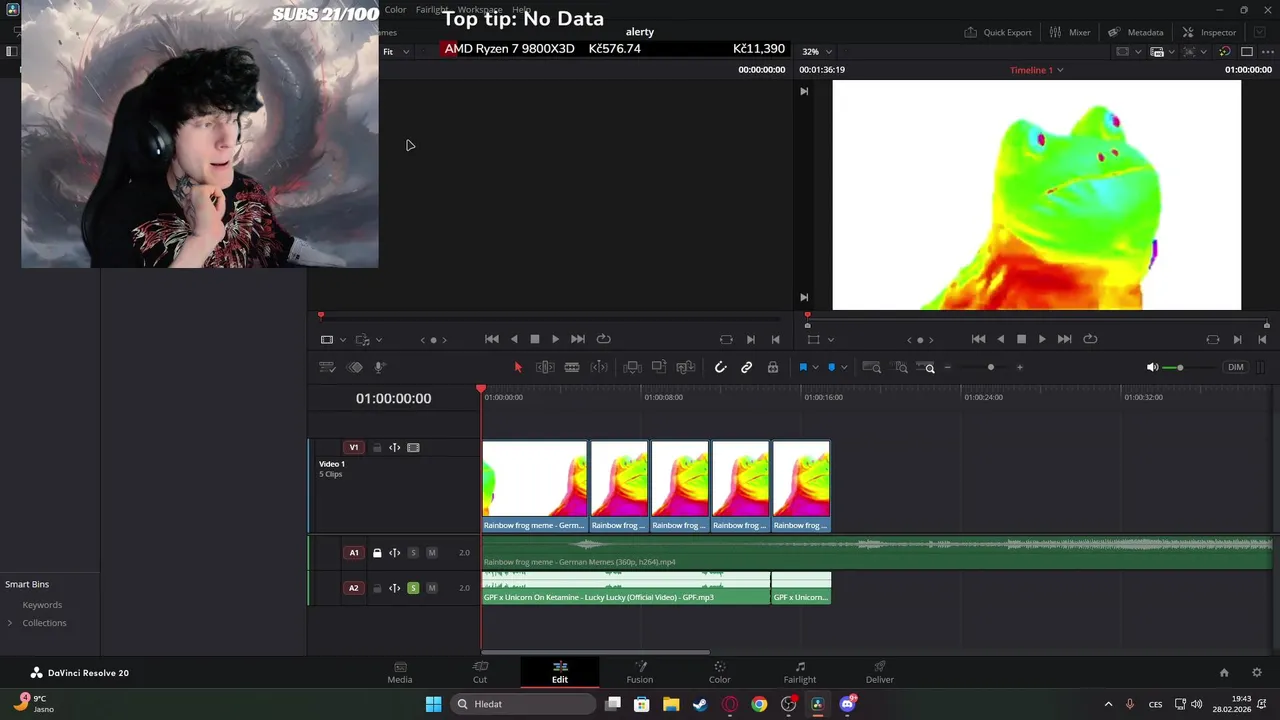
Task: Open blue flag color dropdown arrow
Action: [815, 368]
